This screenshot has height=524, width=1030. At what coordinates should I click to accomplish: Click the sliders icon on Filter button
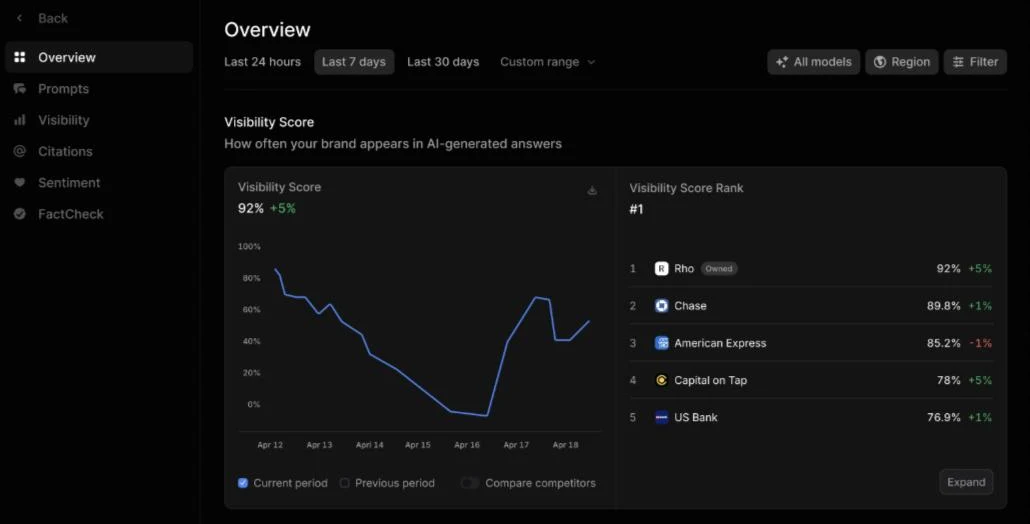[x=958, y=62]
